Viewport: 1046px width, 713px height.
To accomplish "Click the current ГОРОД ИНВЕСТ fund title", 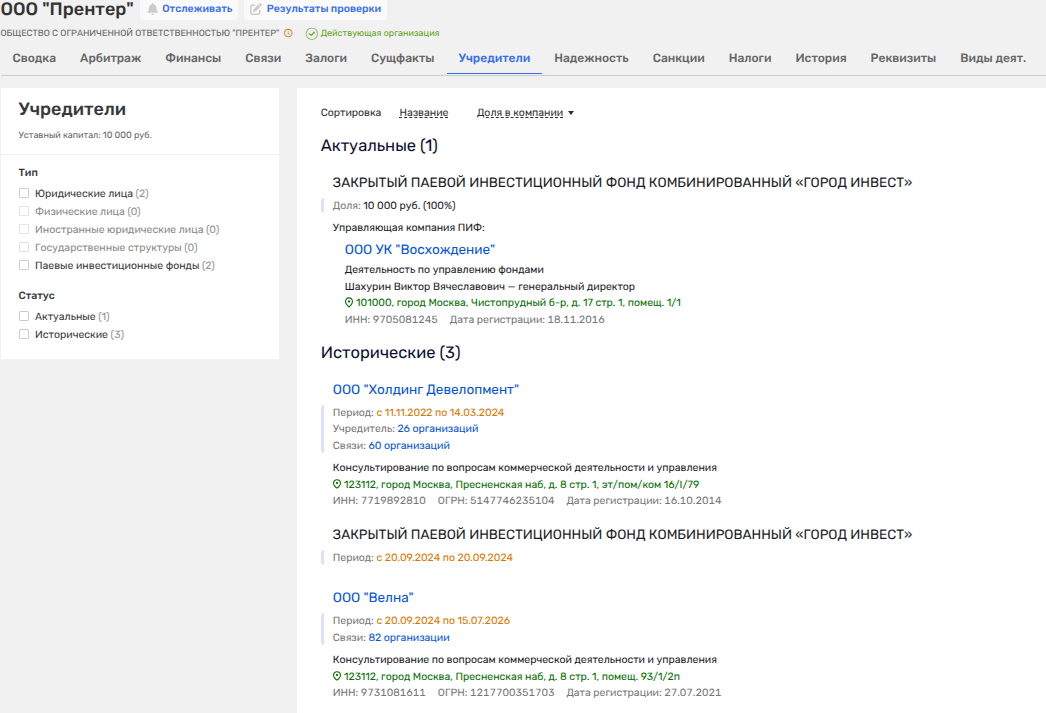I will click(622, 182).
